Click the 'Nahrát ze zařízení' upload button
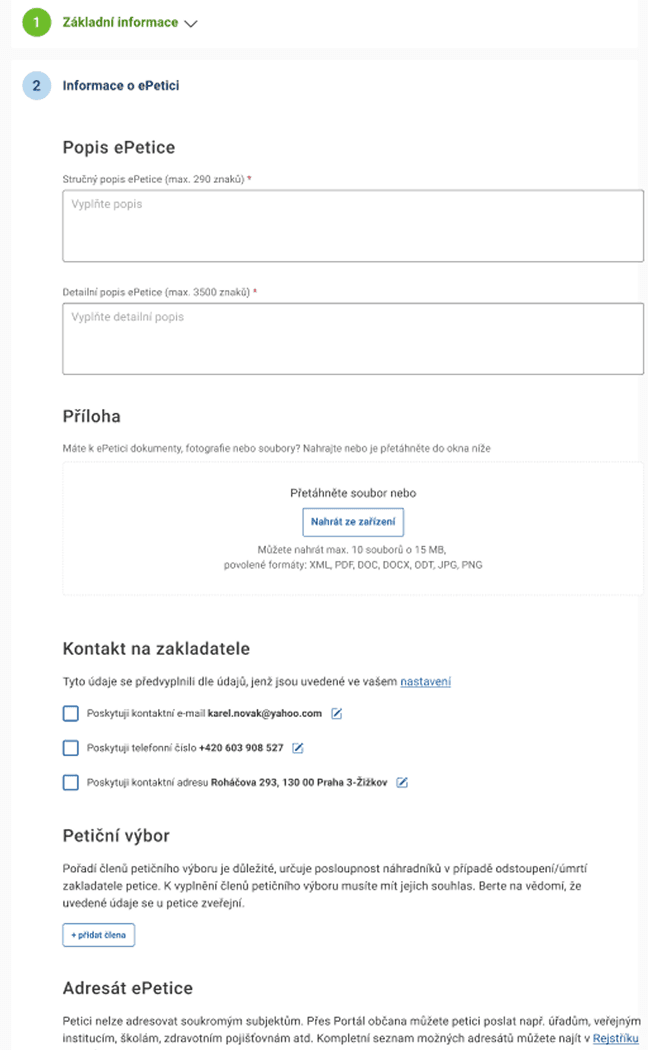Viewport: 648px width, 1050px height. point(353,522)
